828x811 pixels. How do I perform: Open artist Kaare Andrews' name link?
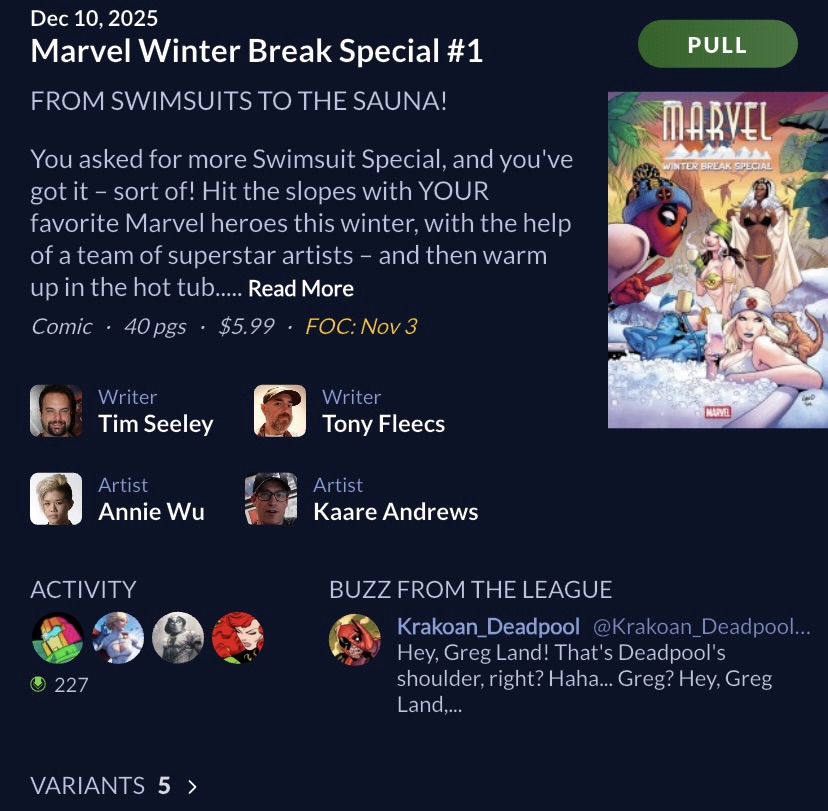click(x=396, y=512)
